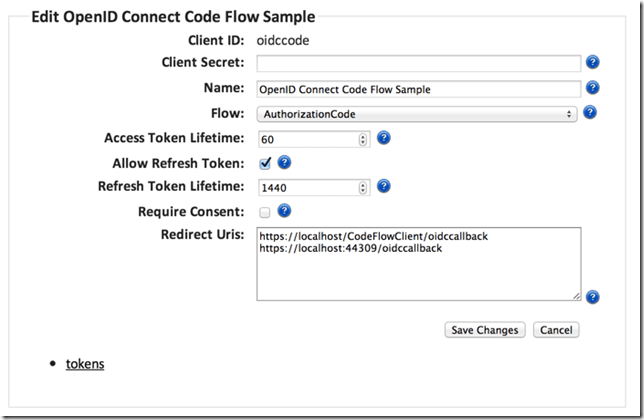Click the Access Token Lifetime stepper arrows

(363, 139)
